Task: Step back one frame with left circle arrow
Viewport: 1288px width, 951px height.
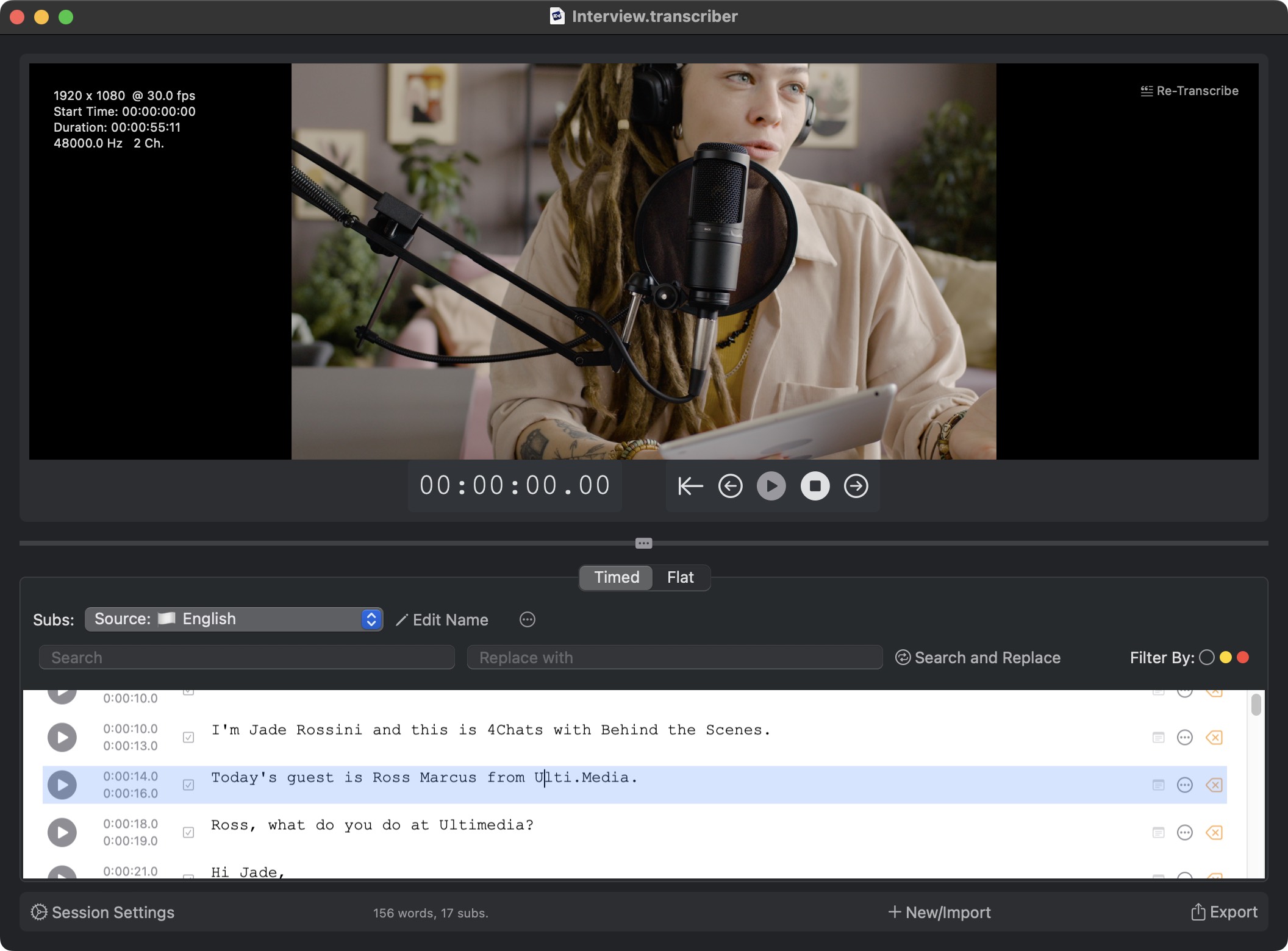Action: 730,486
